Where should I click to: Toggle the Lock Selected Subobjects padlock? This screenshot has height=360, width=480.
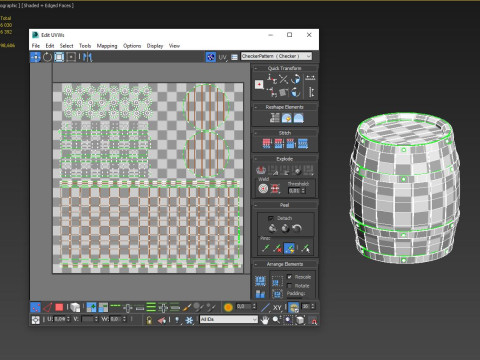point(149,320)
